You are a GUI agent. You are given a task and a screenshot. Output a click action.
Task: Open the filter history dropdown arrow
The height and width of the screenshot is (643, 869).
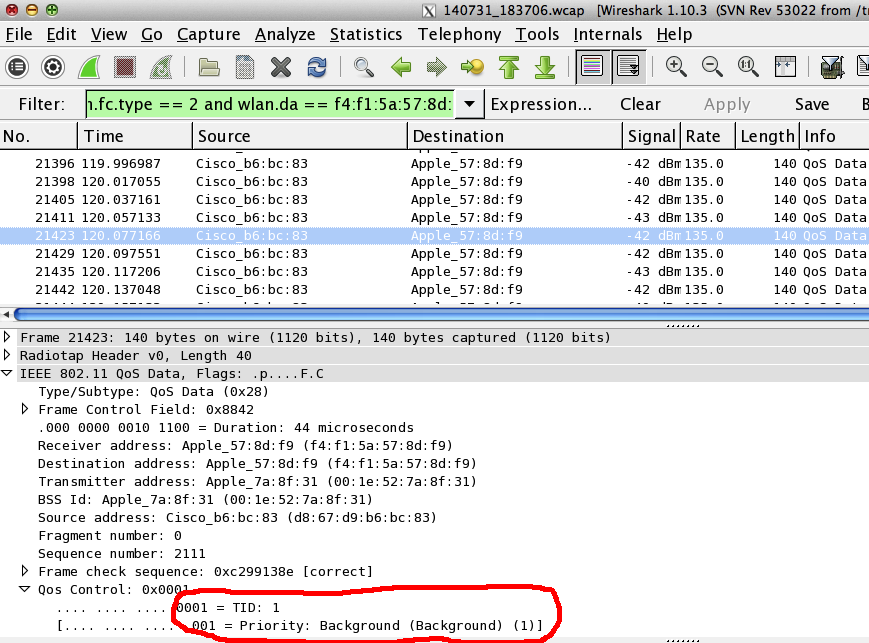(469, 104)
